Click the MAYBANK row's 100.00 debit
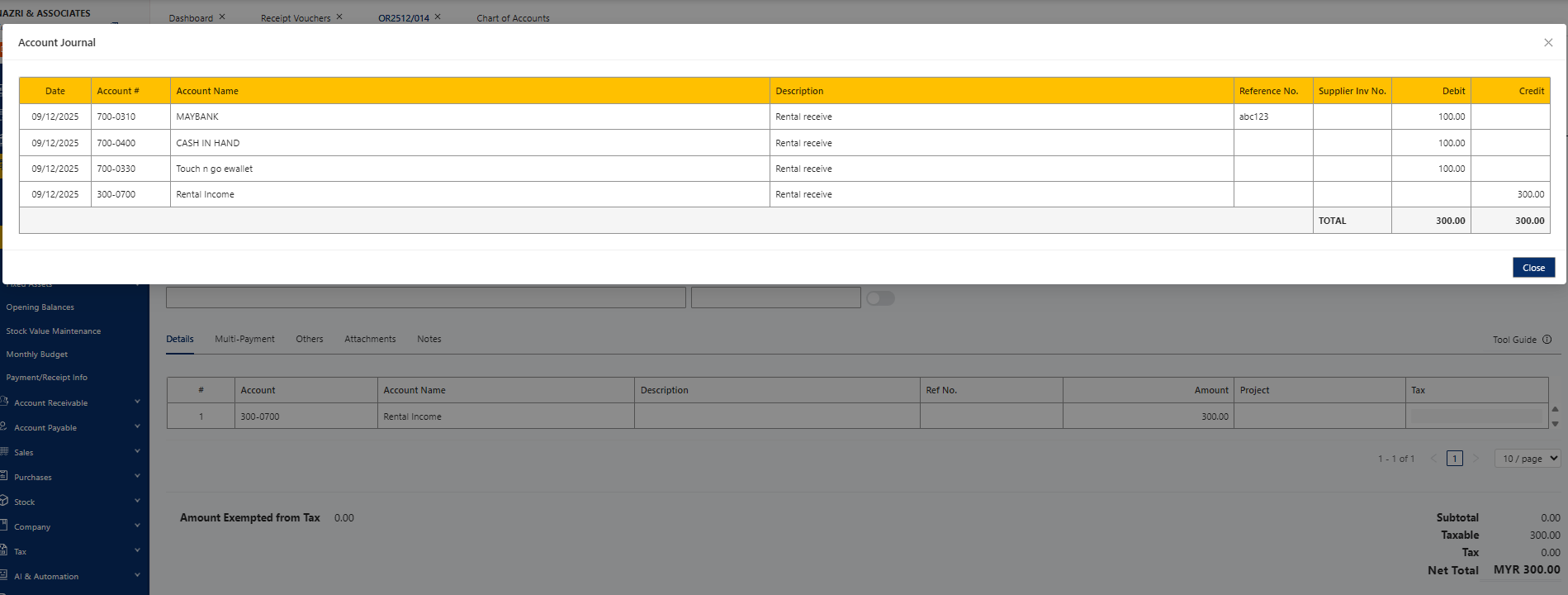Viewport: 1568px width, 595px height. click(x=1452, y=117)
